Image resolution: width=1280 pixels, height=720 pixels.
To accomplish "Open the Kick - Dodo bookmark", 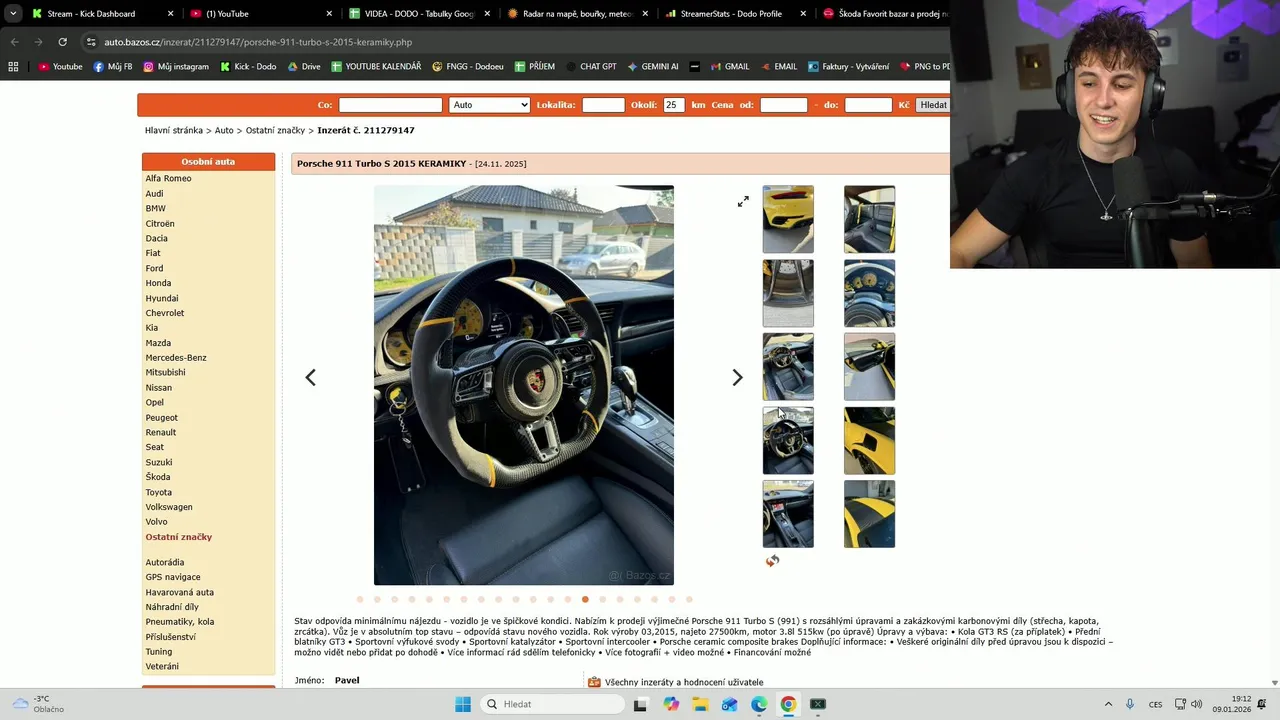I will 248,67.
